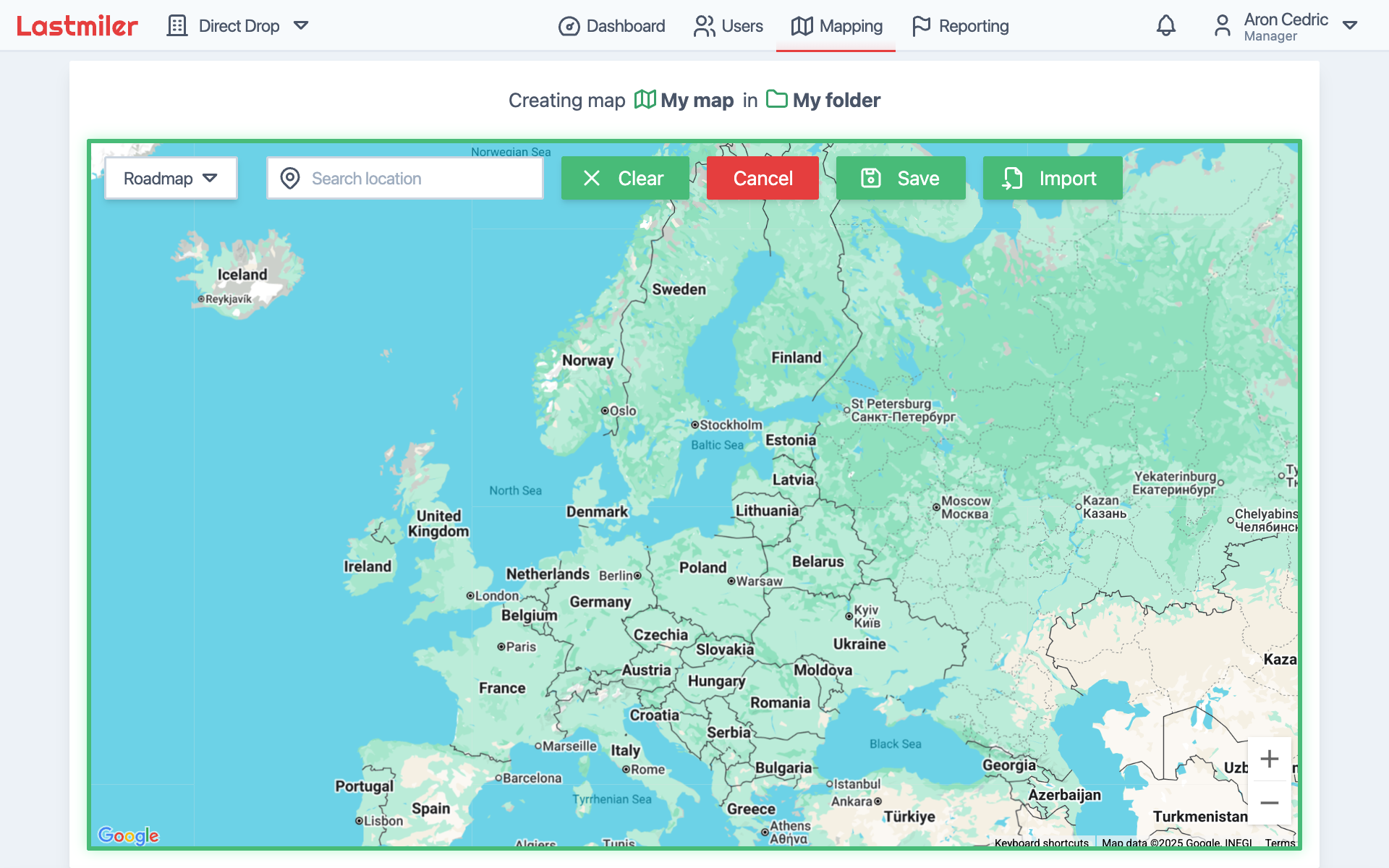This screenshot has width=1389, height=868.
Task: Click the Germany label on map
Action: tap(600, 602)
